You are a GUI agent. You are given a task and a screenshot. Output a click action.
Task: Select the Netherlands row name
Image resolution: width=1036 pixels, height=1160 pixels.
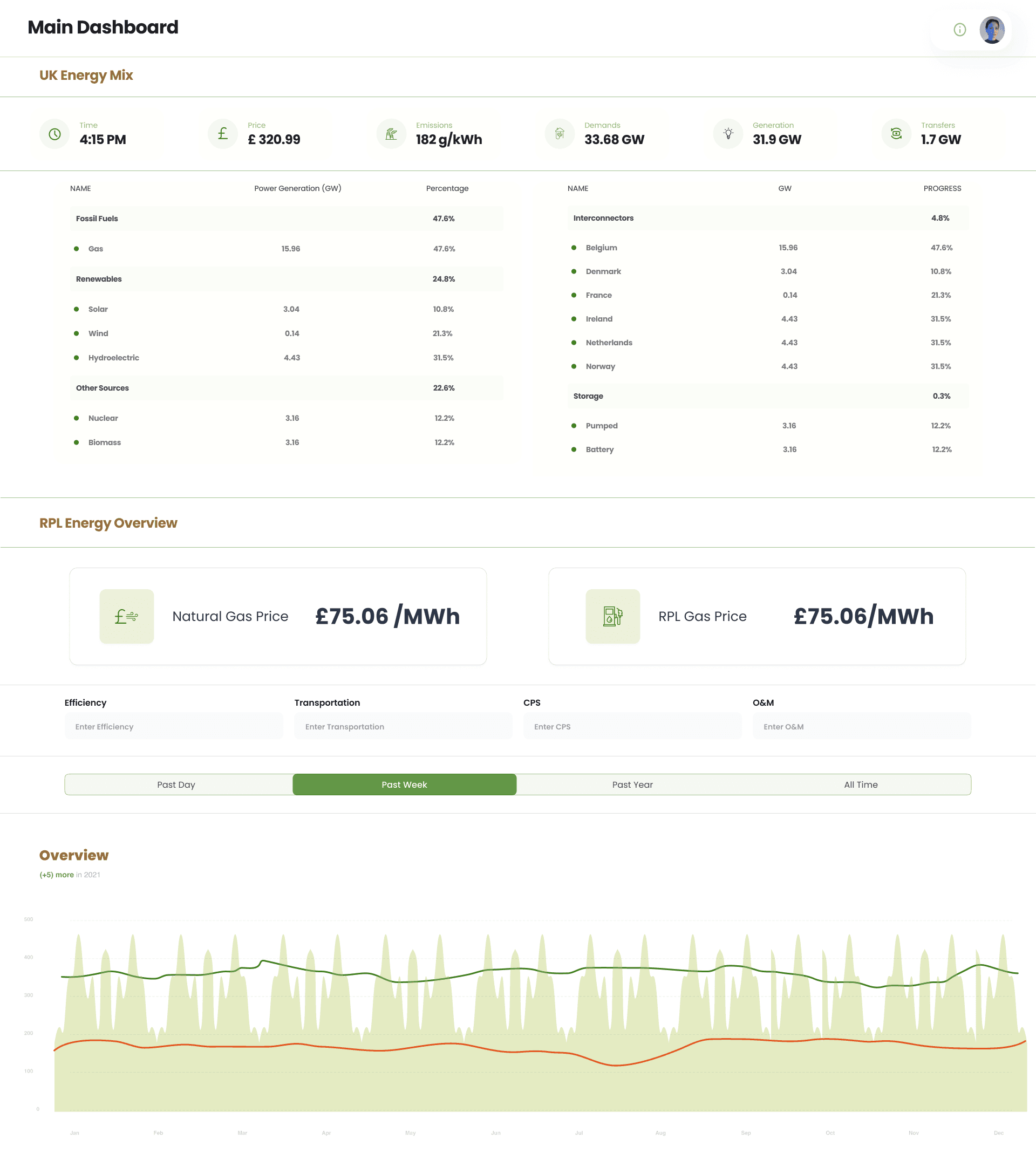click(x=609, y=343)
